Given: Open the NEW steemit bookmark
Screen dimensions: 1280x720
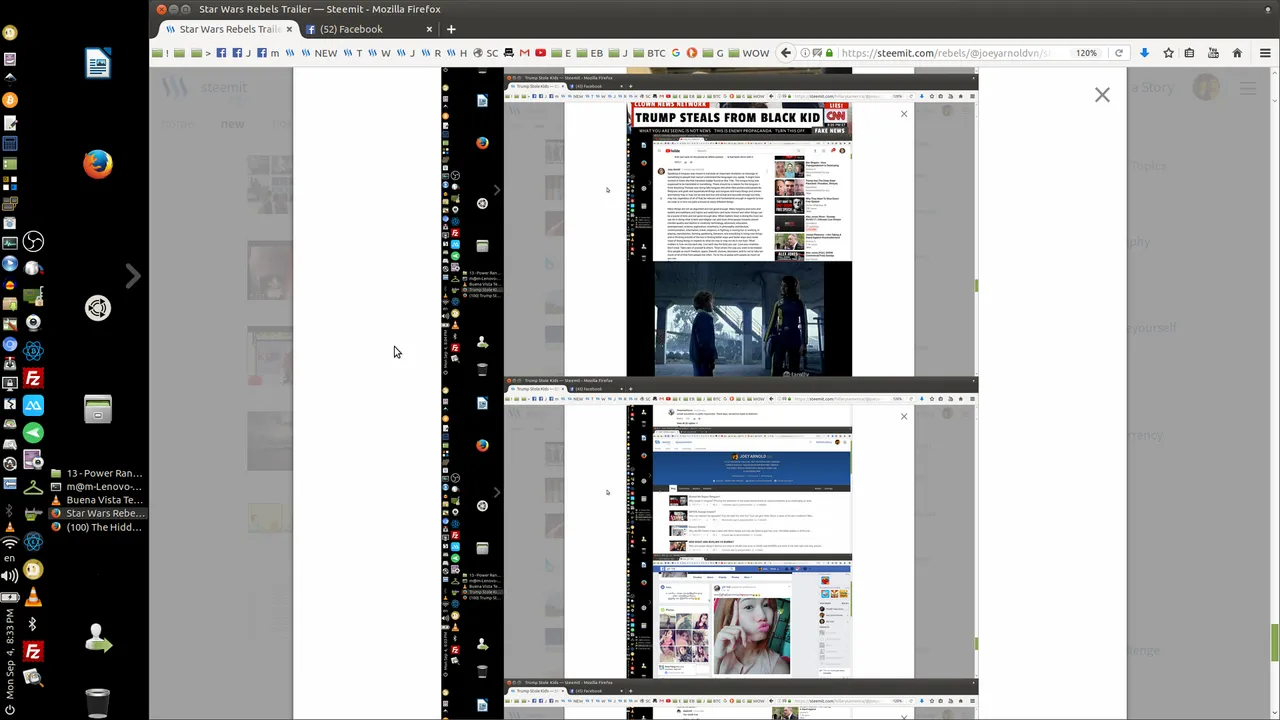Looking at the screenshot, I should (319, 53).
